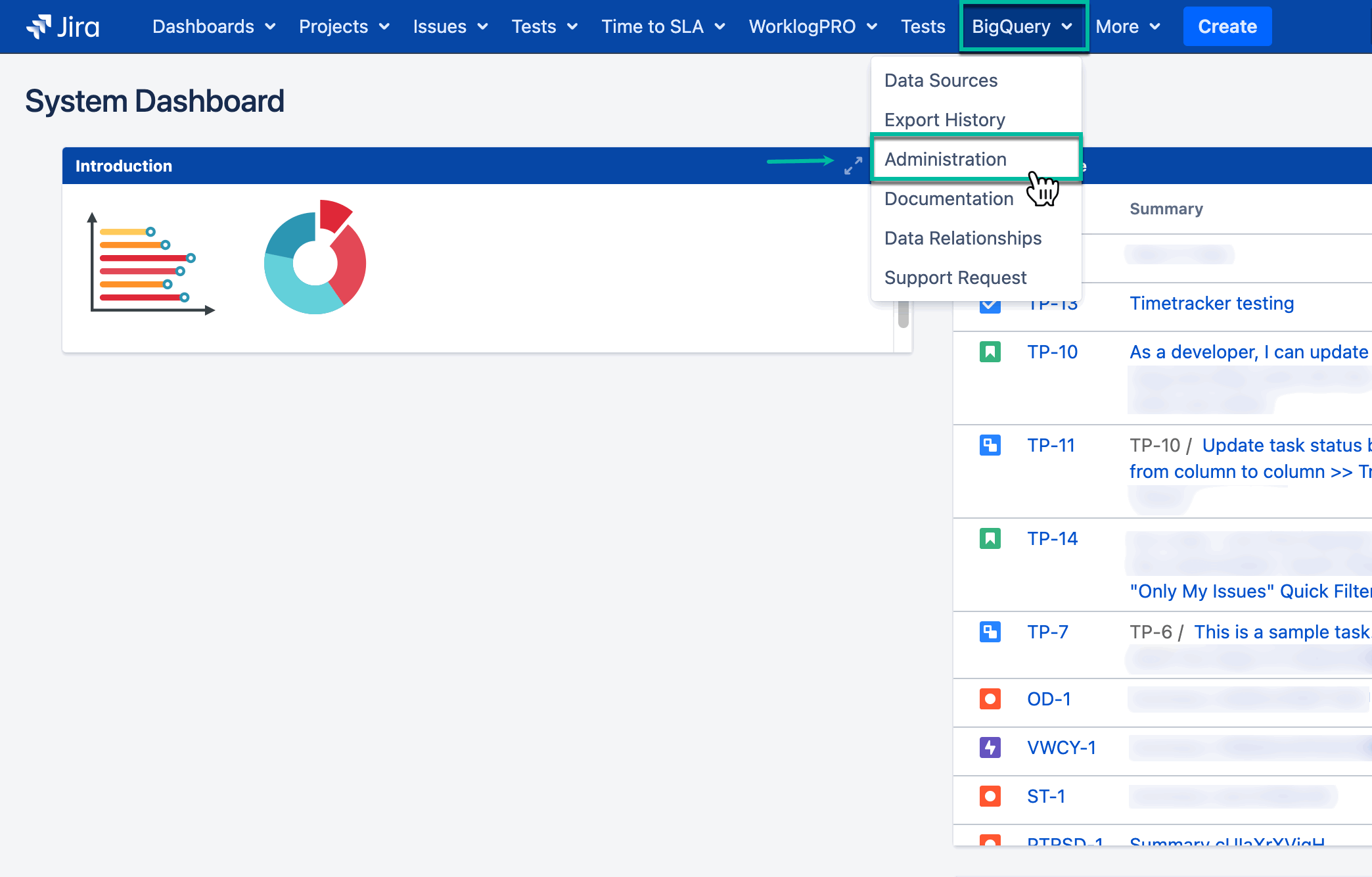The image size is (1372, 877).
Task: Open Data Sources from the menu
Action: click(x=941, y=80)
